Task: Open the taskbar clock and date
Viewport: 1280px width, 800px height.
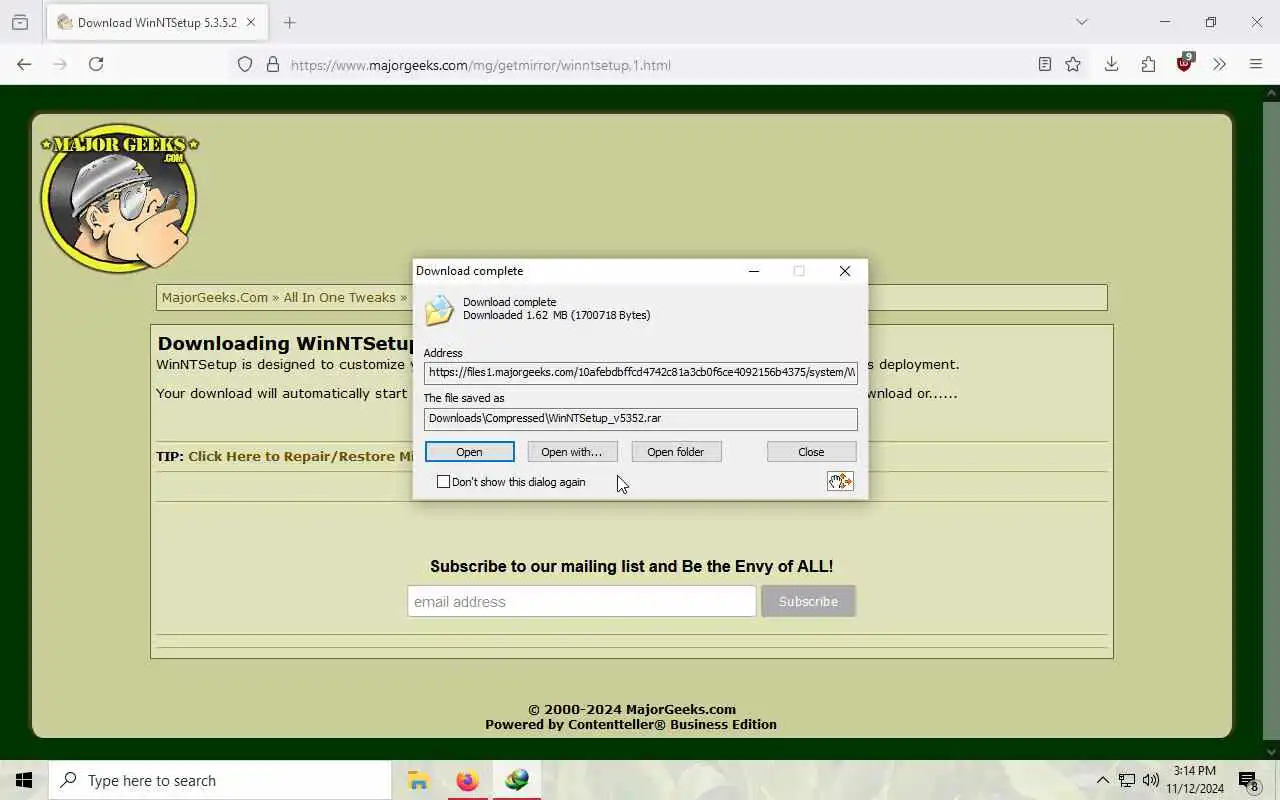Action: pos(1194,780)
